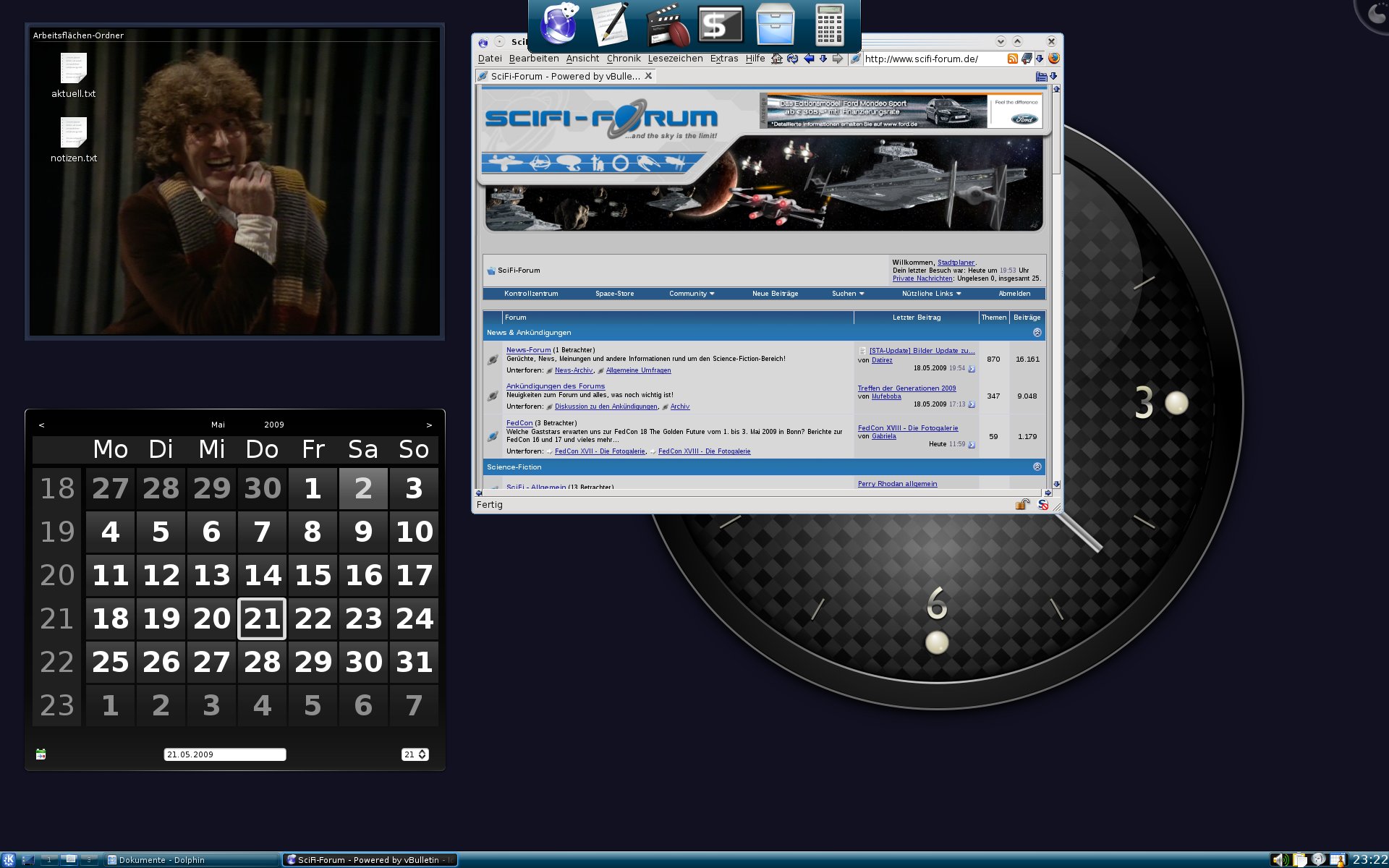Viewport: 1389px width, 868px height.
Task: Expand the Nützliche Links dropdown menu
Action: 931,294
